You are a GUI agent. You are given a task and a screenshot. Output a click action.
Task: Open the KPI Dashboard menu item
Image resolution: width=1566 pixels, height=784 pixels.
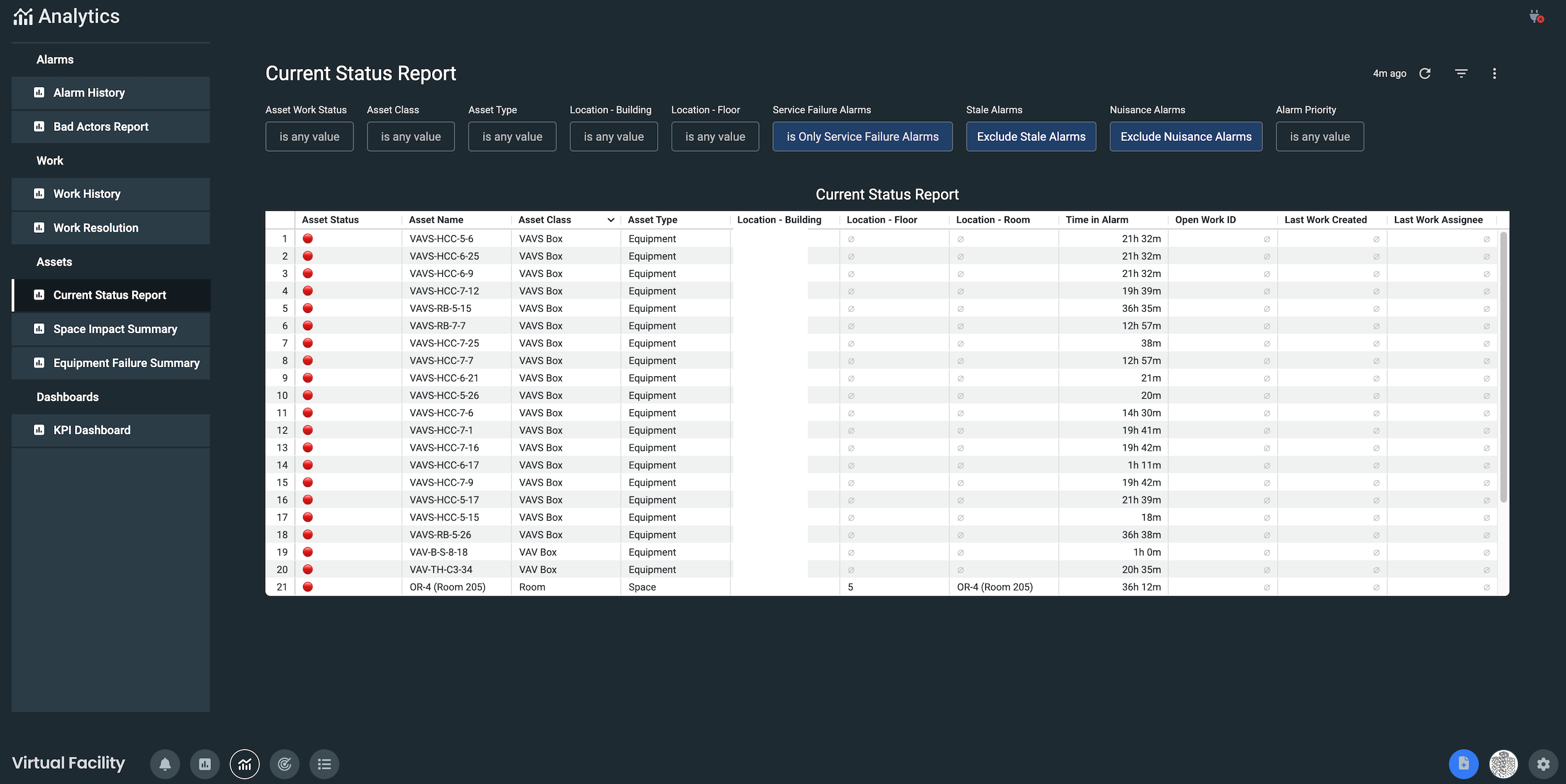click(92, 430)
